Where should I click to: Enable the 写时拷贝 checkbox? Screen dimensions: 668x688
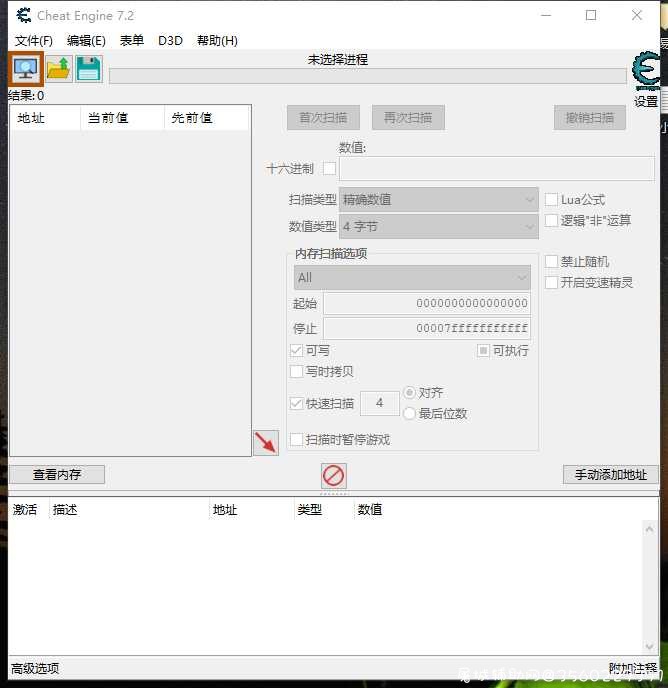(297, 372)
